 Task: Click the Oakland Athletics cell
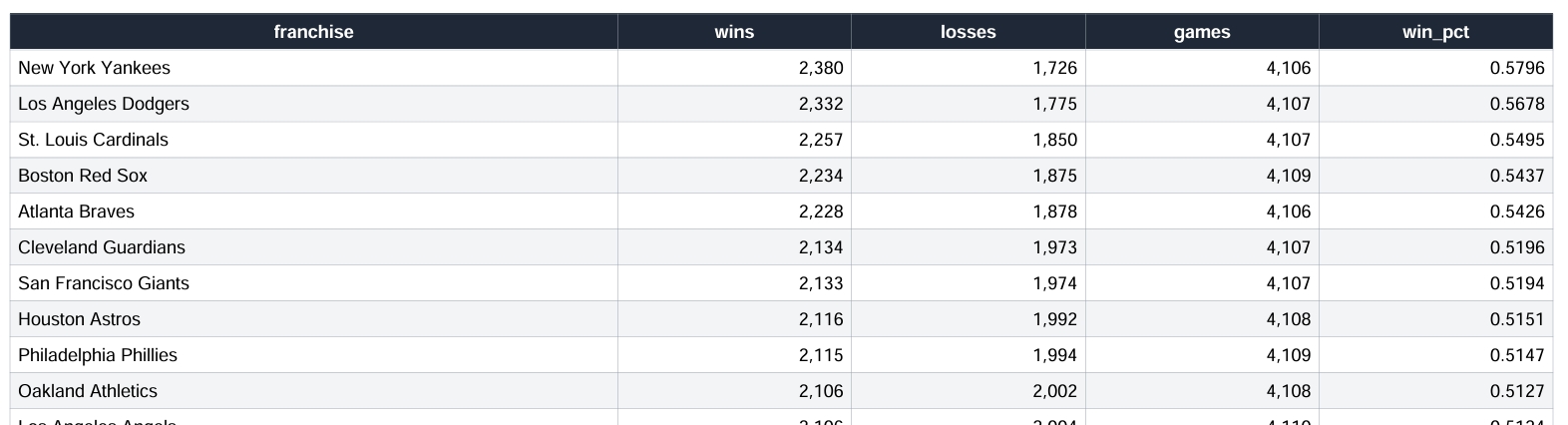coord(88,391)
